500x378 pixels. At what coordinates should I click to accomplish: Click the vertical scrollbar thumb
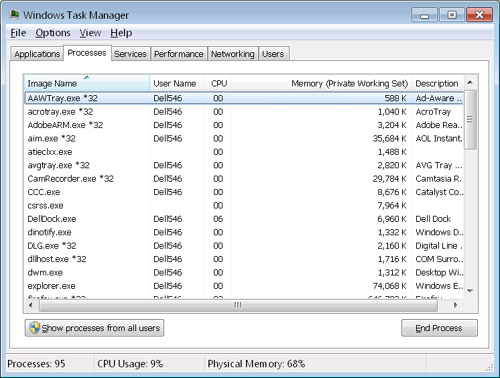[x=470, y=119]
